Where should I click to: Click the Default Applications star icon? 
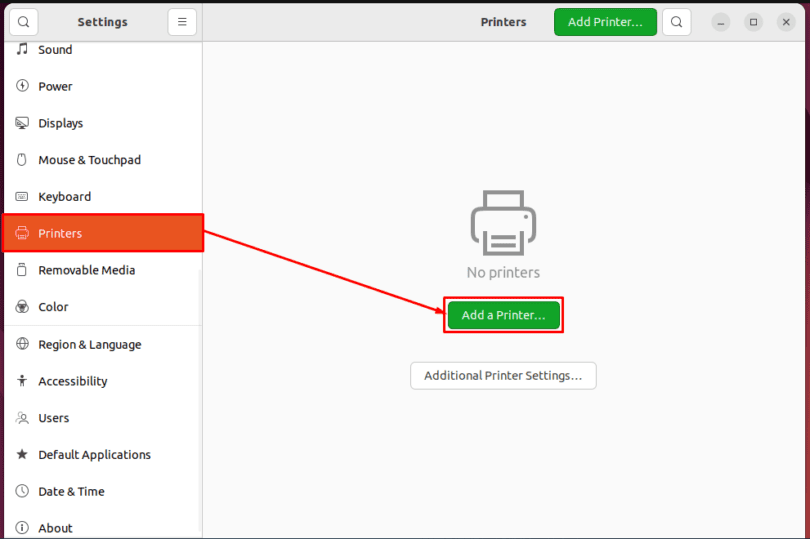(22, 454)
